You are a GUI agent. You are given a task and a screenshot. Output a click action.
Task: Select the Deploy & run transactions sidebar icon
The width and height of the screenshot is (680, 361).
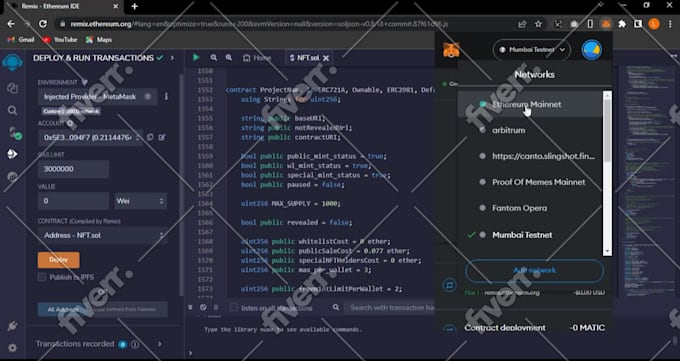coord(12,154)
